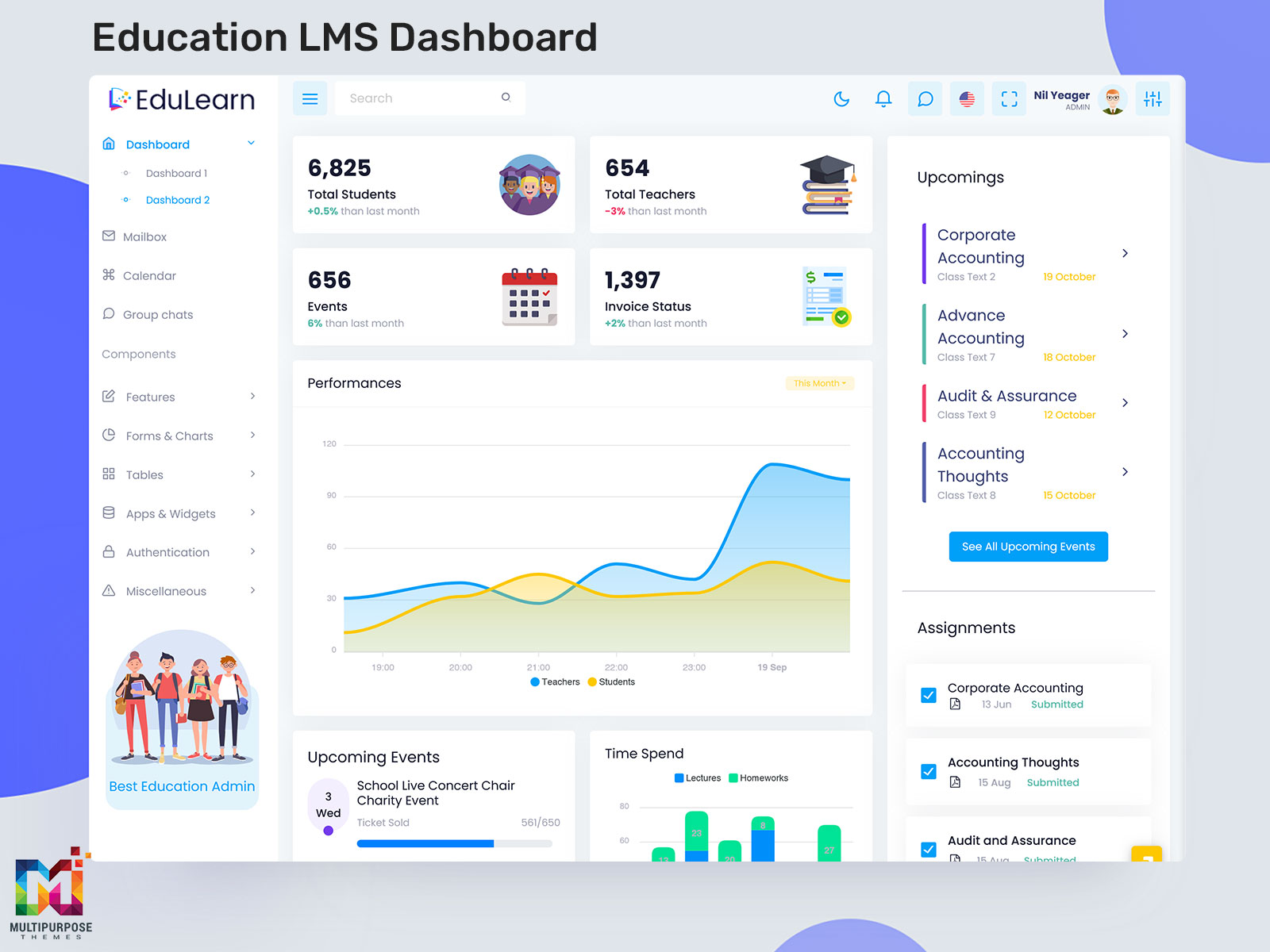Open the chat bubble icon in header
This screenshot has width=1270, height=952.
925,99
